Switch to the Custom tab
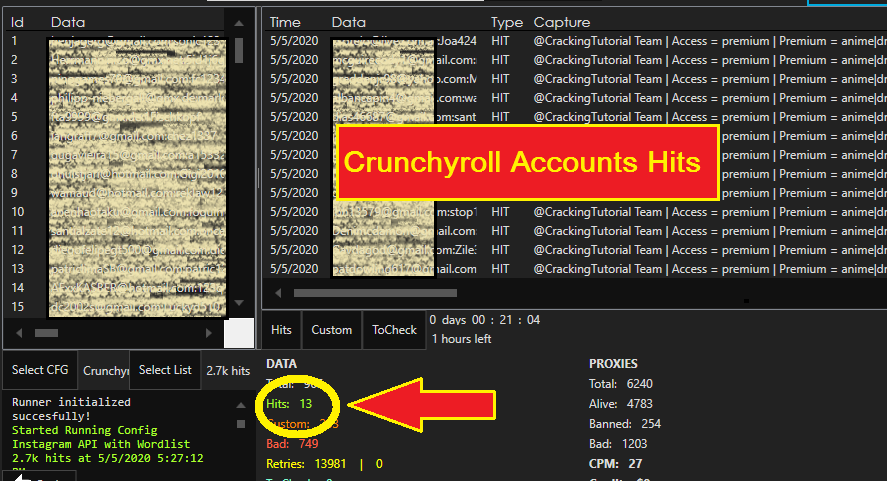The width and height of the screenshot is (887, 481). tap(331, 330)
